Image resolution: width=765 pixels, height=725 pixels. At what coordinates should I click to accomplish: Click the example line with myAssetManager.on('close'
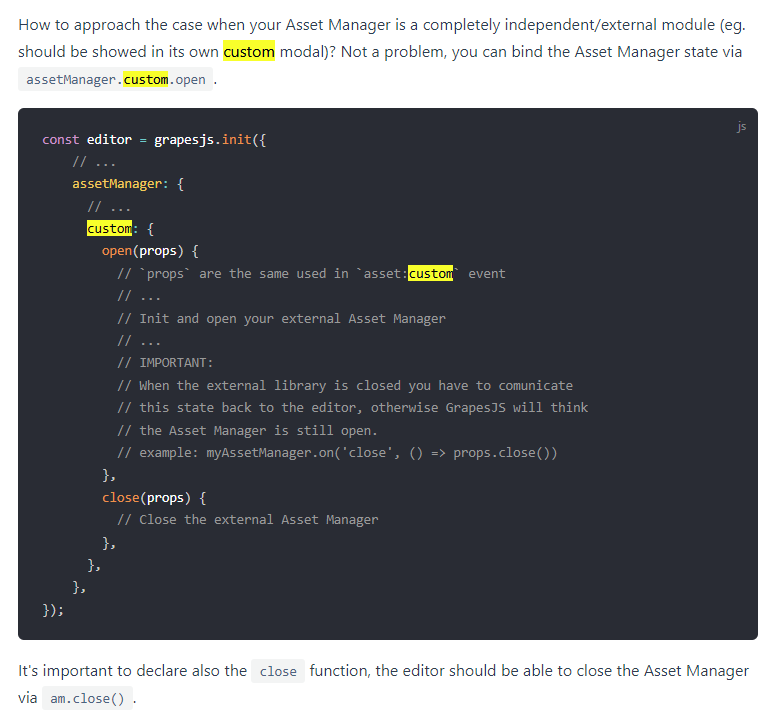click(337, 453)
